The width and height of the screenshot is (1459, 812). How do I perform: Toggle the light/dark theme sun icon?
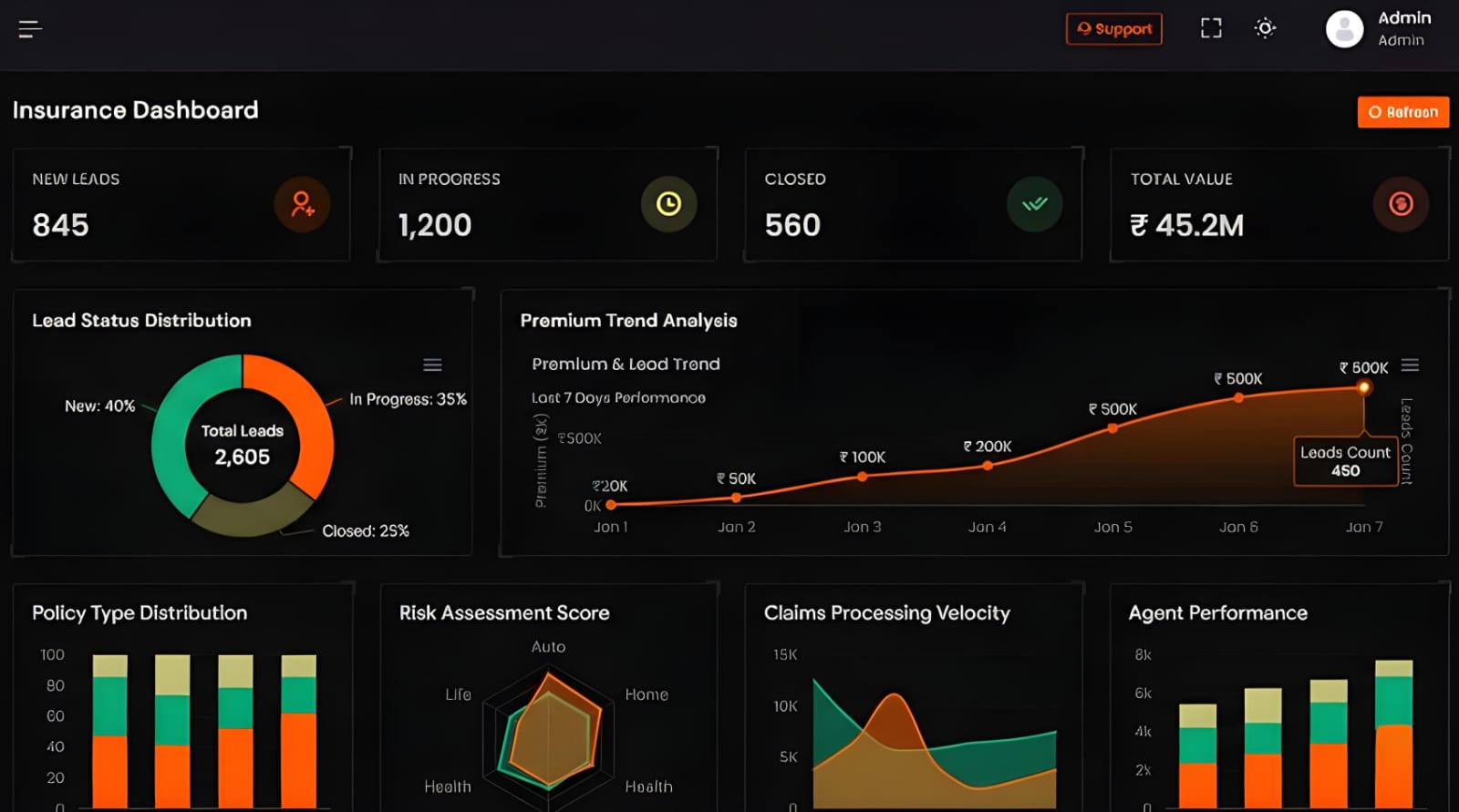pos(1265,28)
